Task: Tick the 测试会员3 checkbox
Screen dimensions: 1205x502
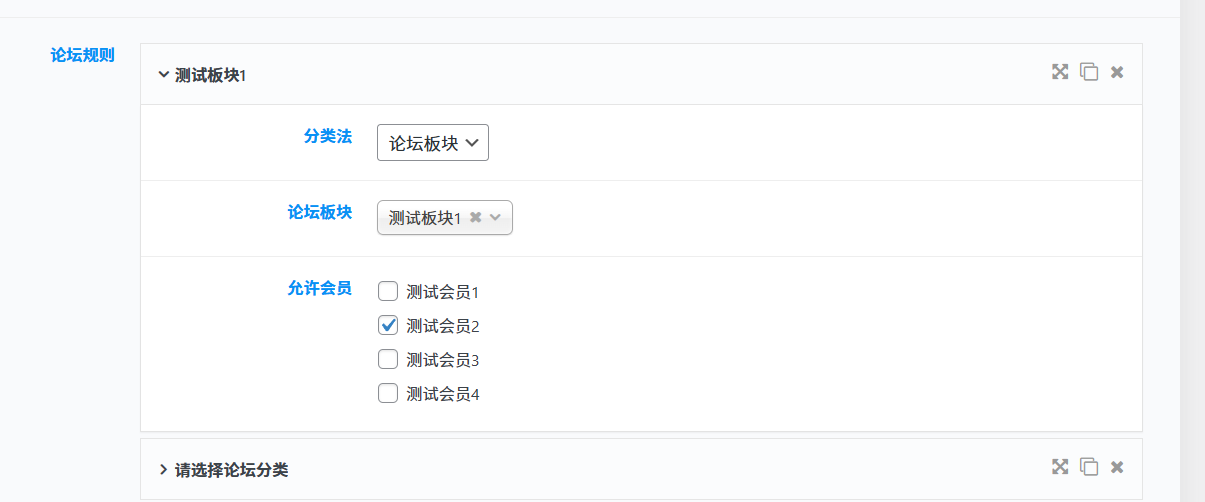Action: coord(388,359)
